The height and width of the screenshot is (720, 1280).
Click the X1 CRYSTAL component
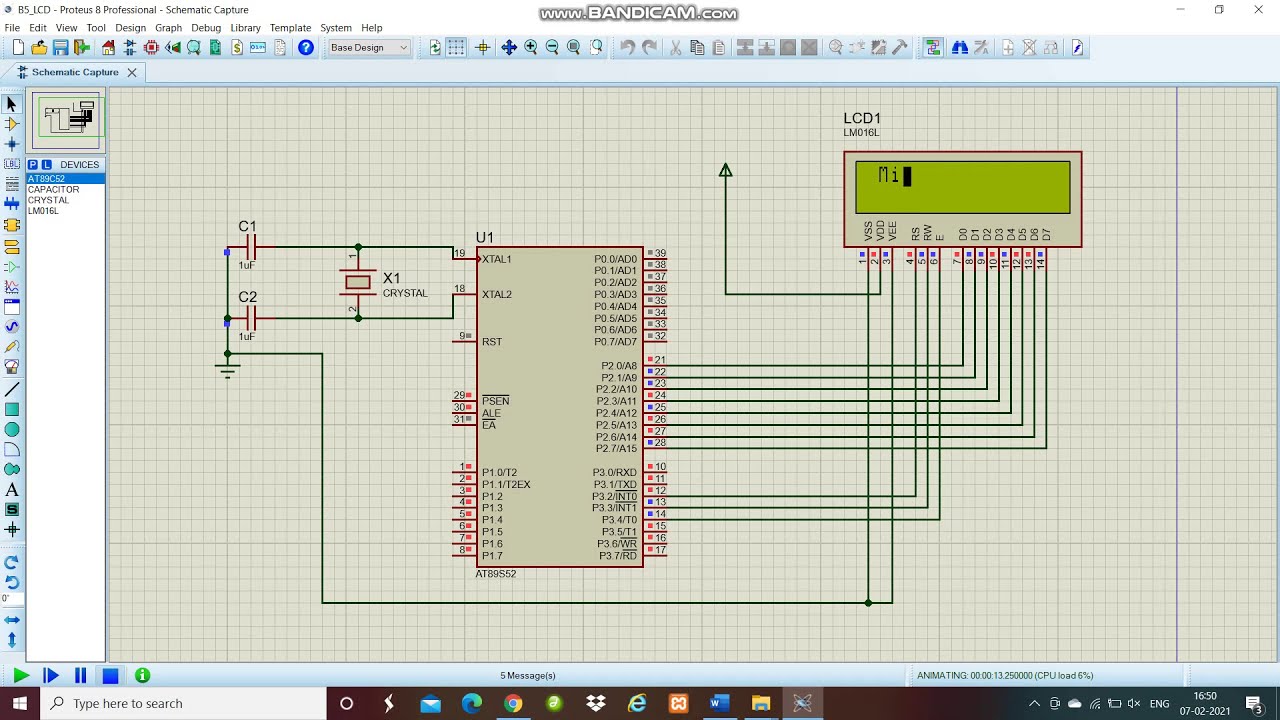pyautogui.click(x=358, y=283)
